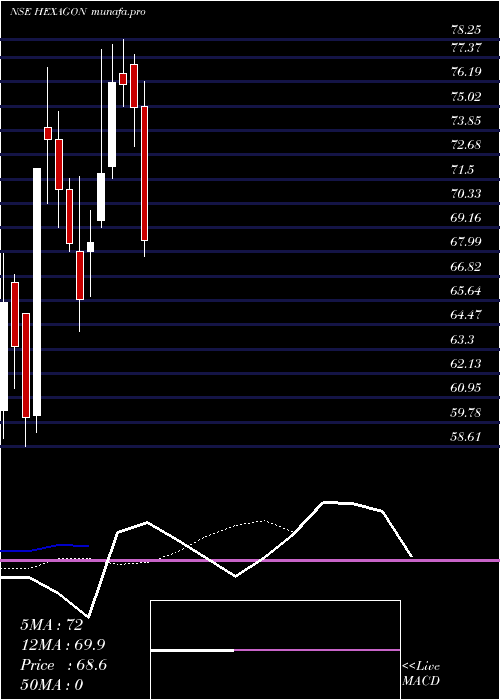
Task: Select the 60.95 price level label
Action: coord(466,388)
